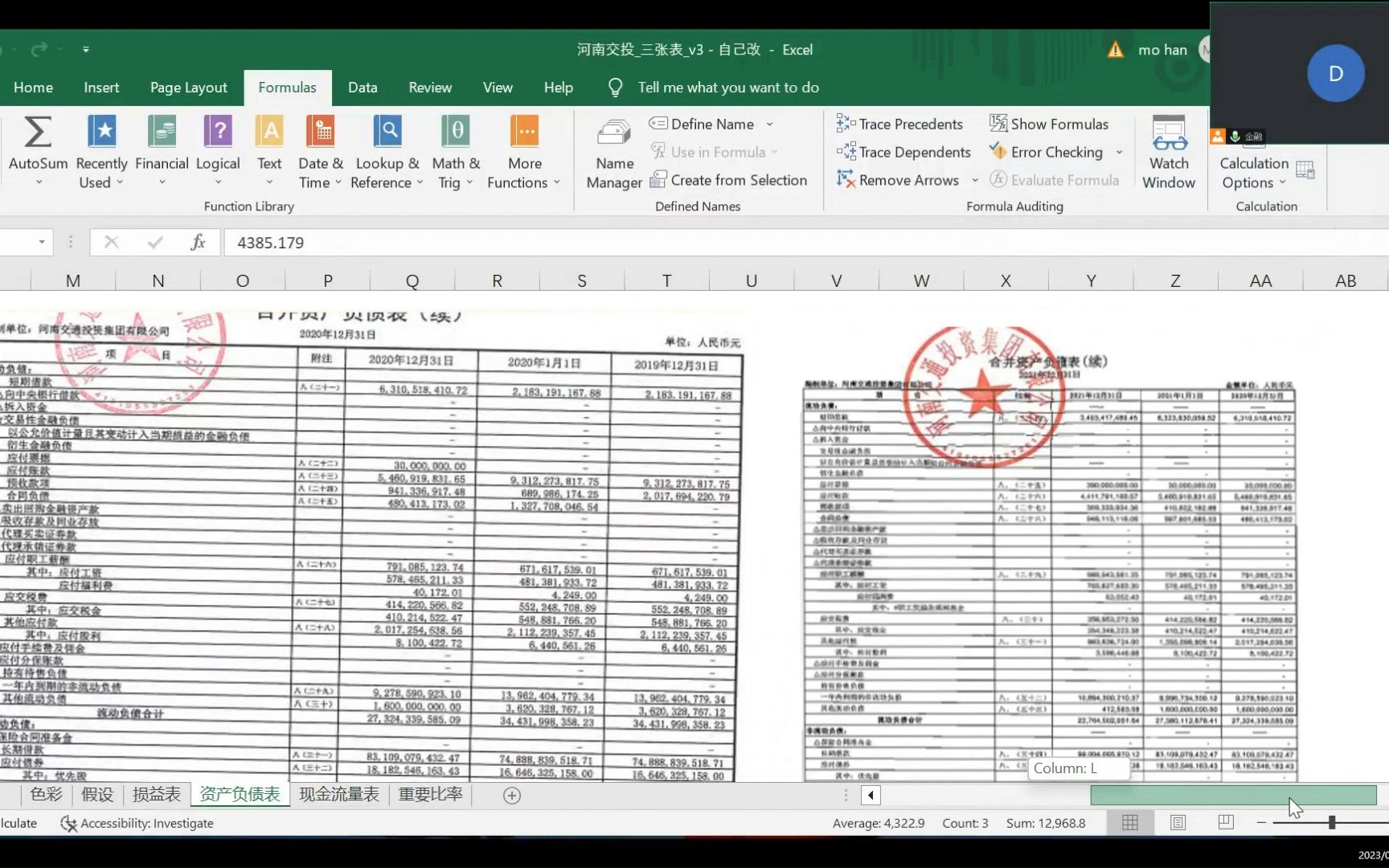Open the Name Manager
This screenshot has width=1389, height=868.
613,153
